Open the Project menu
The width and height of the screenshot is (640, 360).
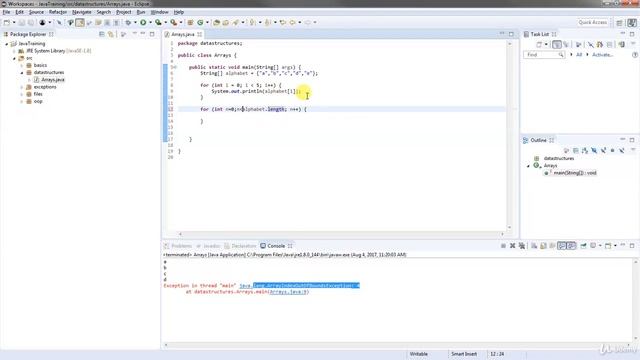coord(124,12)
